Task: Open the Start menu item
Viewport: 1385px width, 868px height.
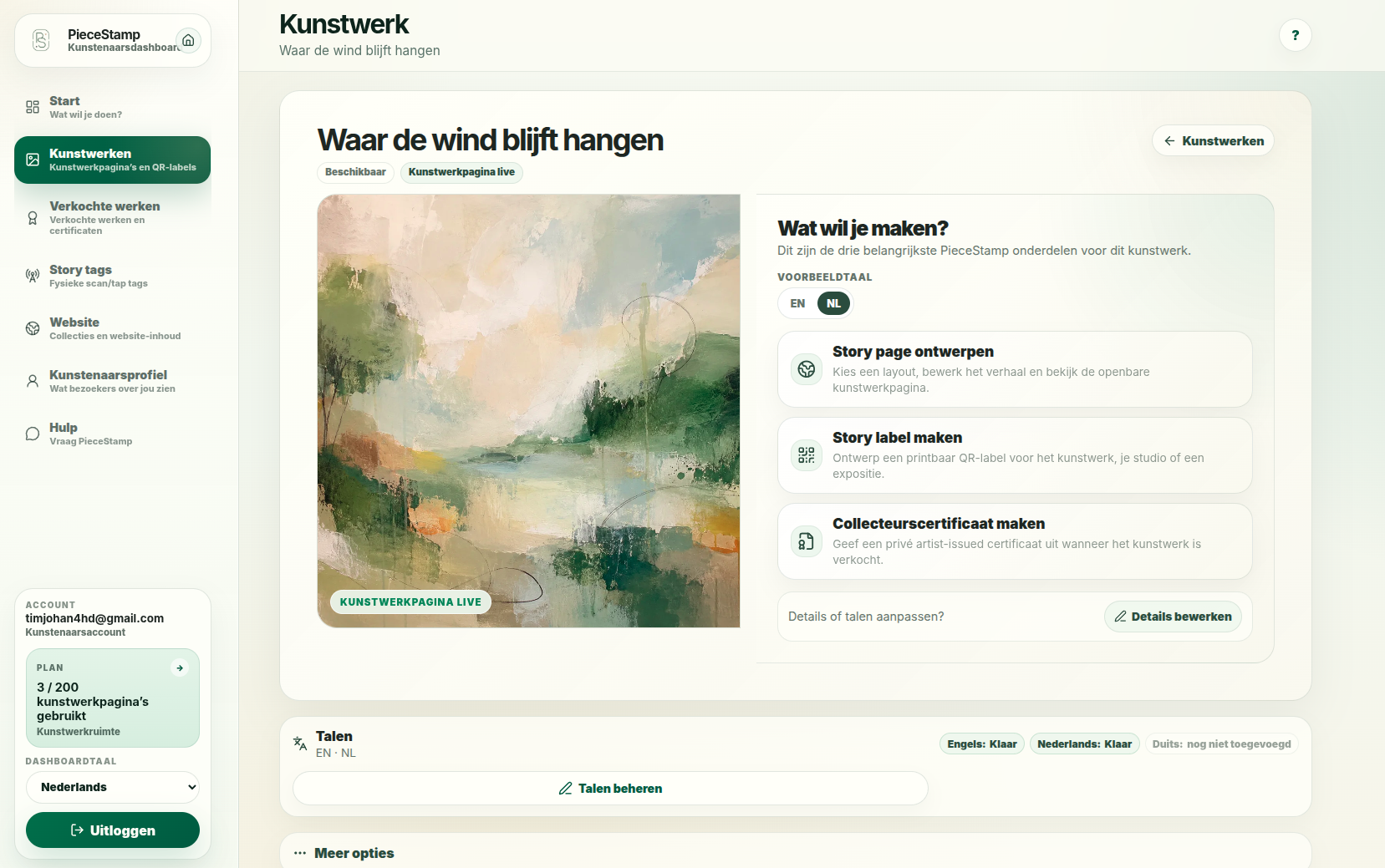Action: 112,107
